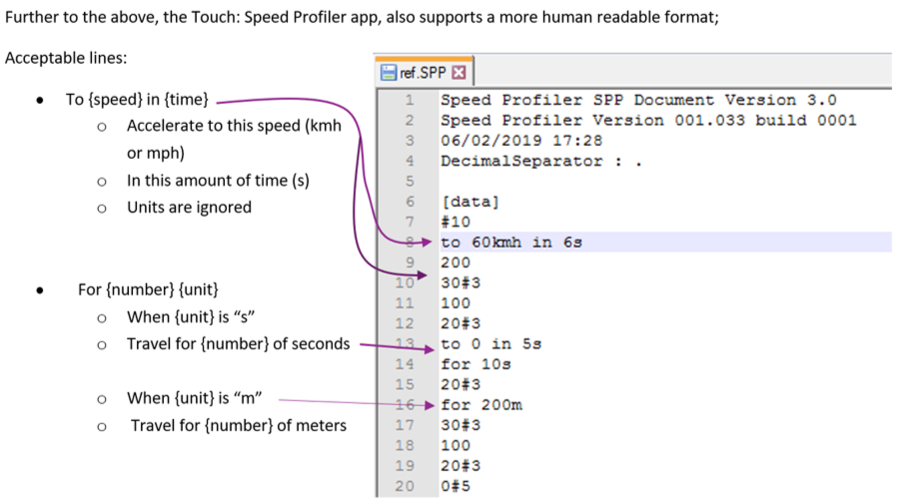Click the text 'Travel for {number} of meters'
900x504 pixels.
pyautogui.click(x=239, y=425)
